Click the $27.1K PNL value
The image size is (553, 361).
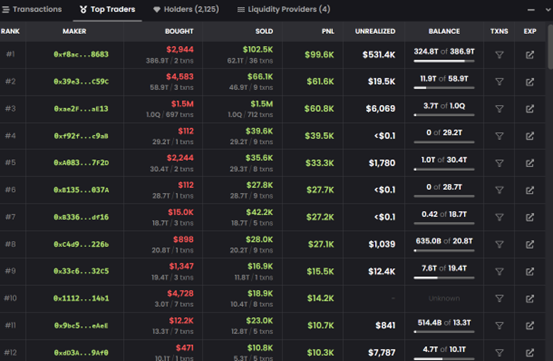321,244
